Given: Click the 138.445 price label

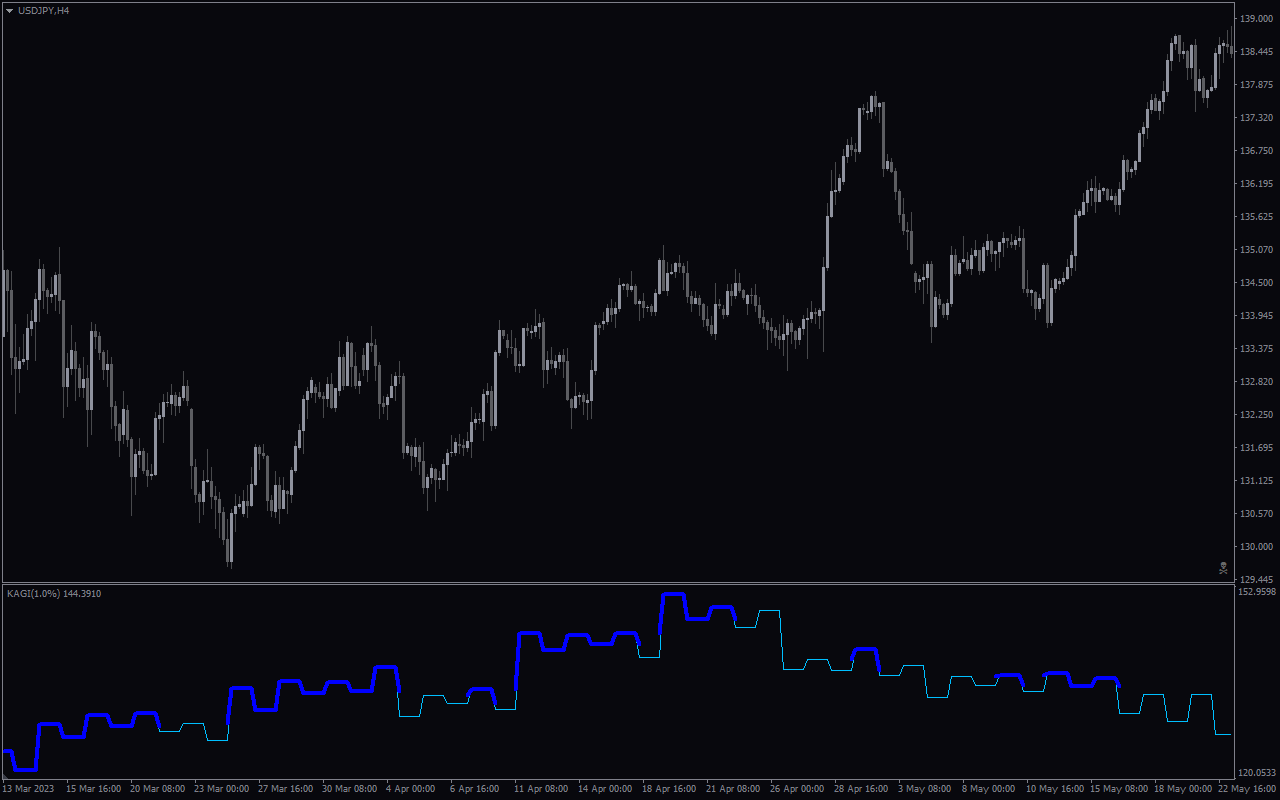Looking at the screenshot, I should pyautogui.click(x=1257, y=52).
